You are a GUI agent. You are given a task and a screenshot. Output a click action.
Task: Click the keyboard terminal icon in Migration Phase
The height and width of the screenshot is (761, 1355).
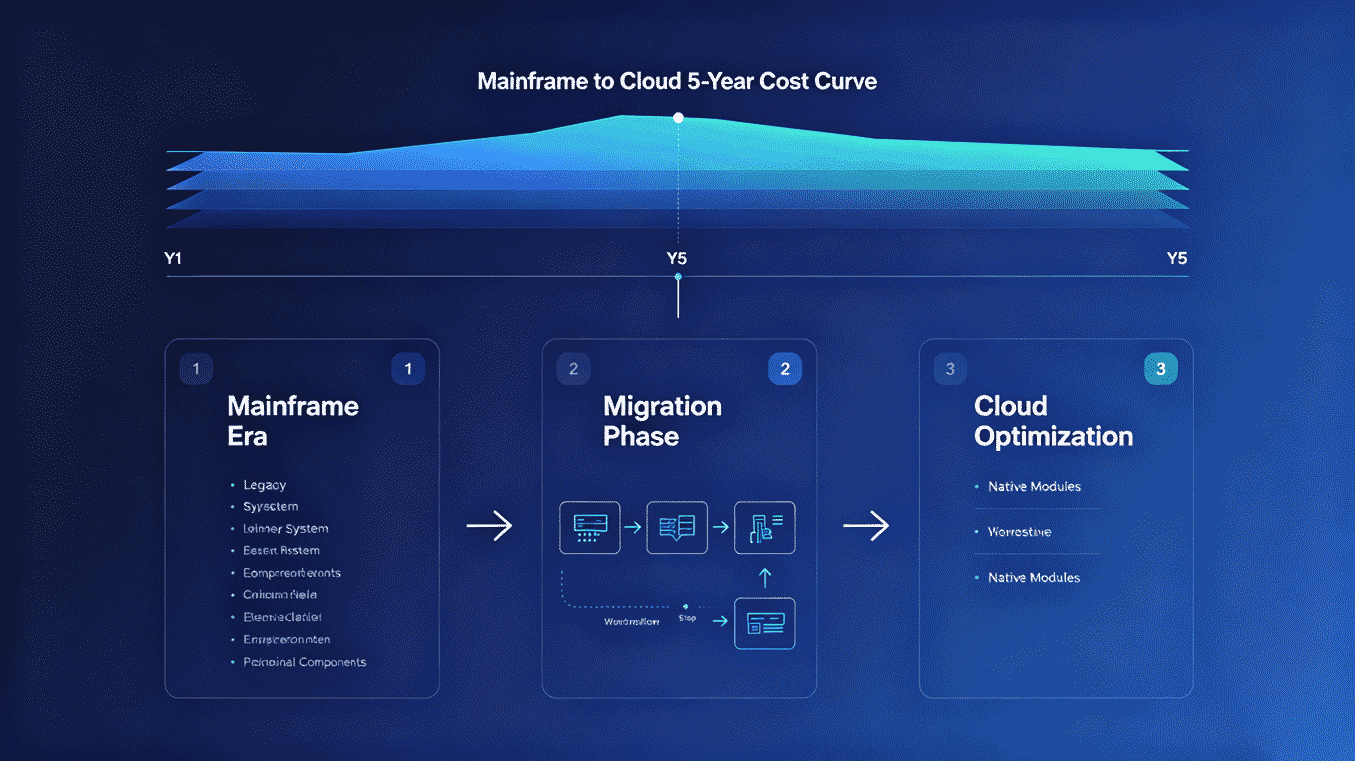coord(589,527)
